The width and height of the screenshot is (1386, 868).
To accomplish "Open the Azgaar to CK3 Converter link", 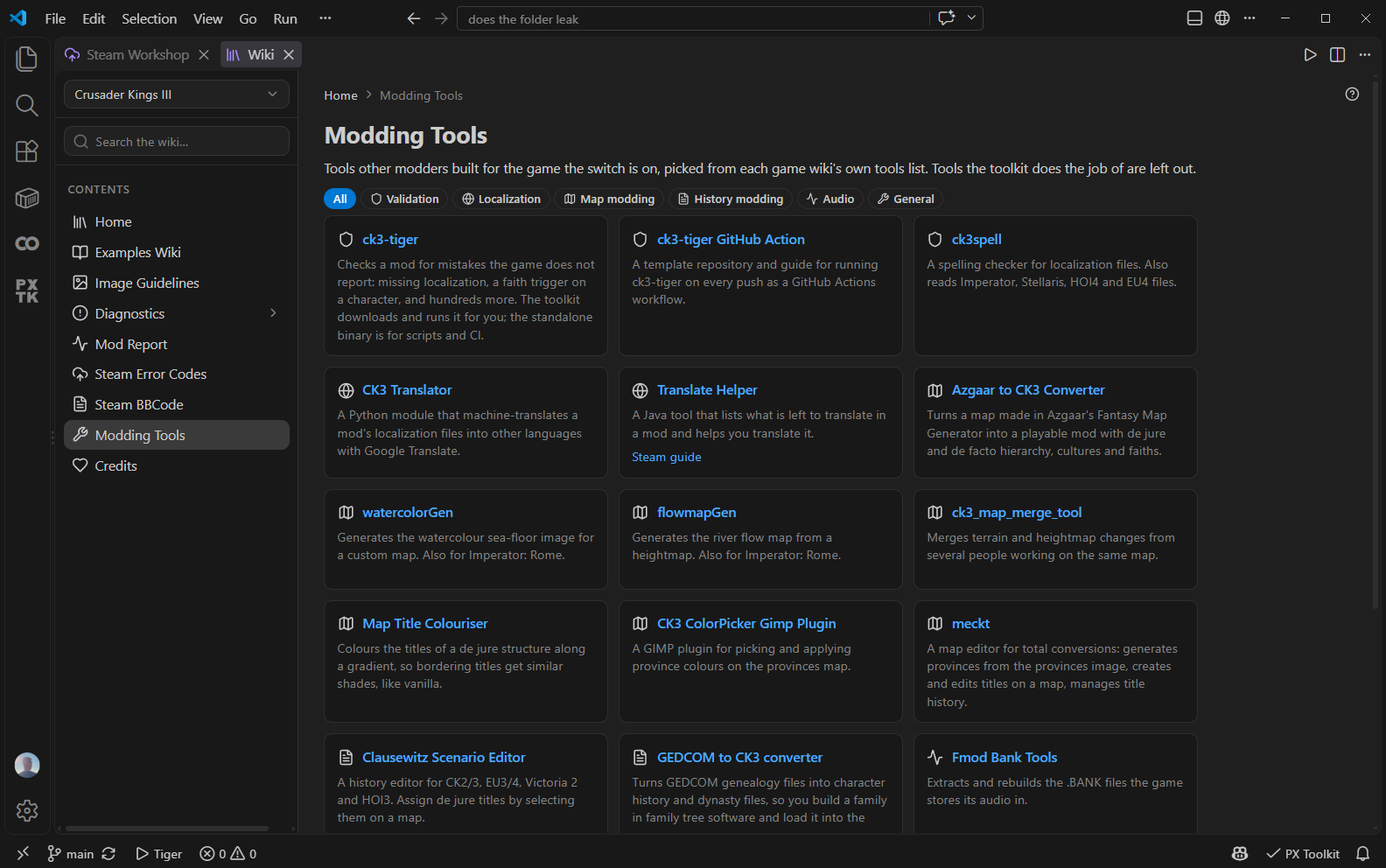I will coord(1028,389).
